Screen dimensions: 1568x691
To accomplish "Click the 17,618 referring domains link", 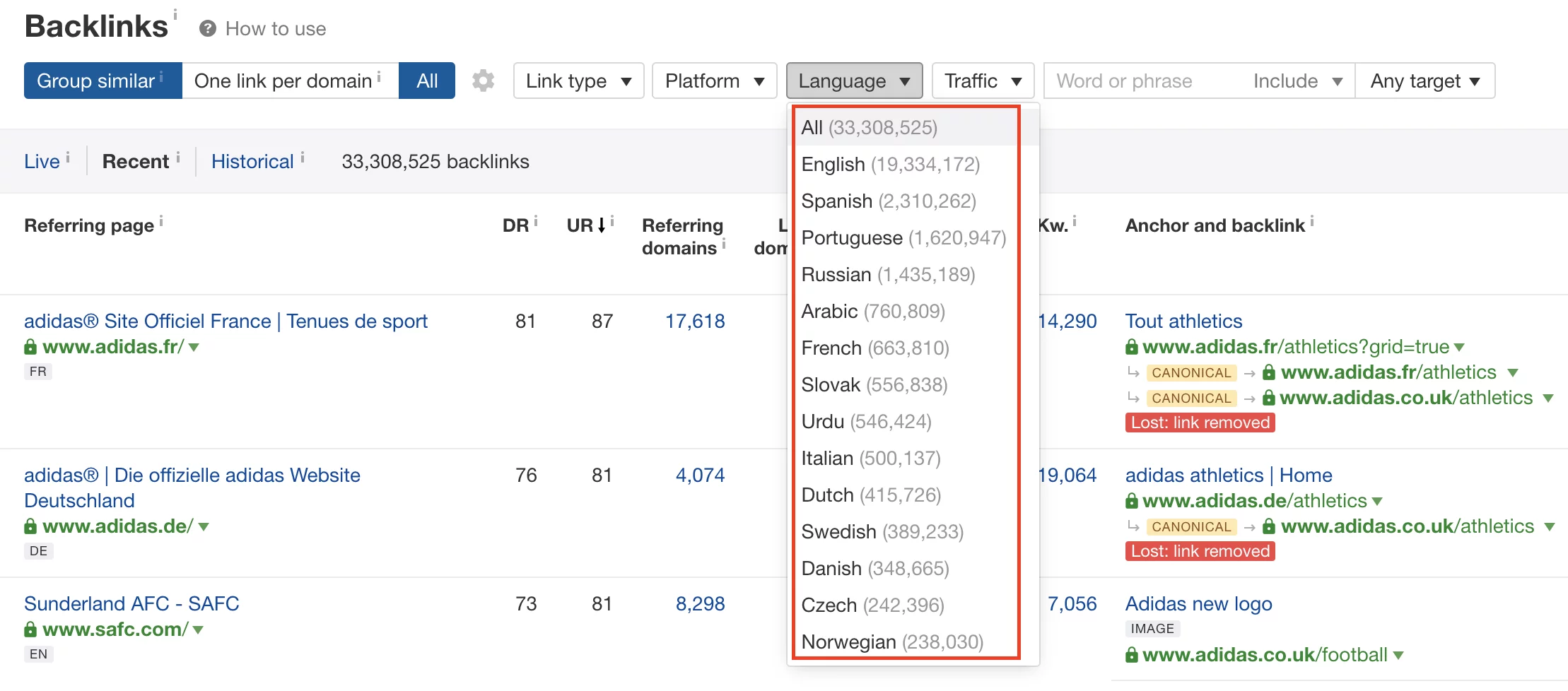I will point(696,321).
